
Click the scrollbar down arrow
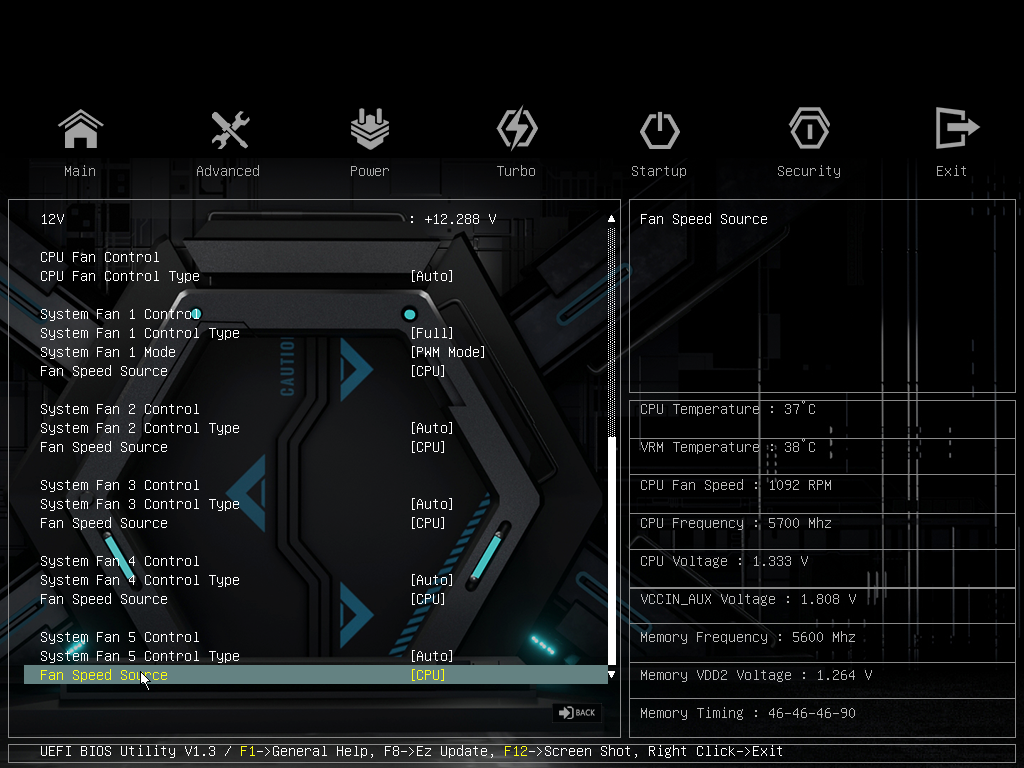point(611,675)
